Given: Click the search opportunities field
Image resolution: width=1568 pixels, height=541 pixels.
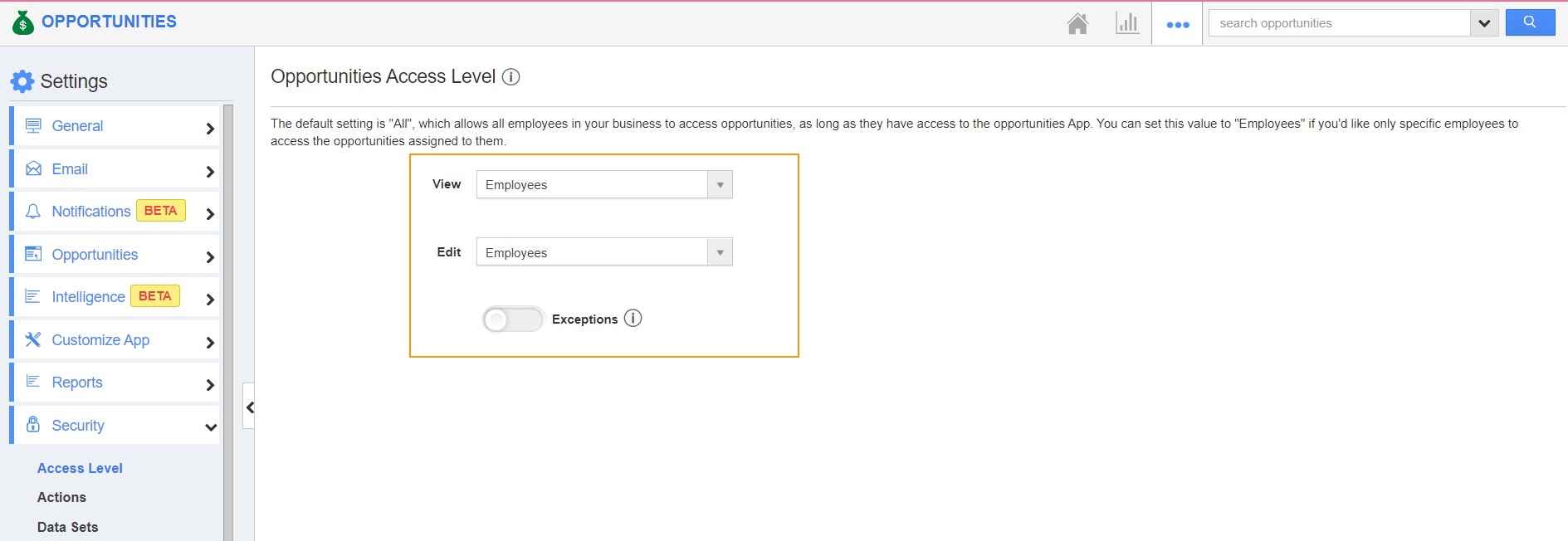Looking at the screenshot, I should tap(1339, 23).
